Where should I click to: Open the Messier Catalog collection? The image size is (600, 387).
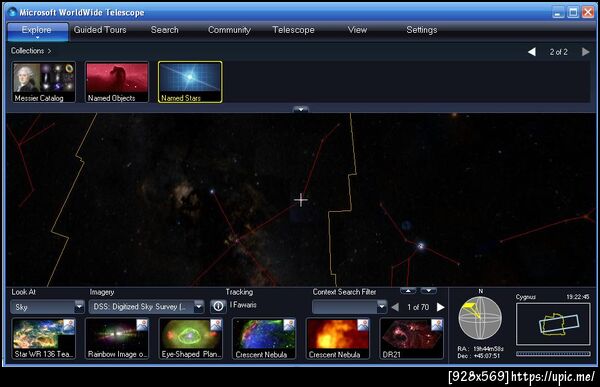click(x=43, y=82)
